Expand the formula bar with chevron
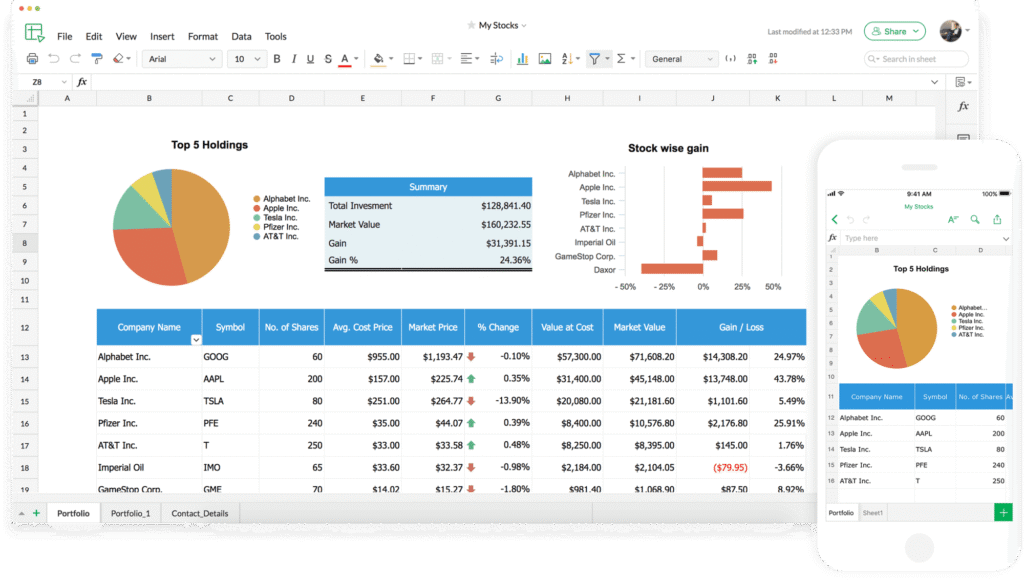This screenshot has height=582, width=1024. pos(935,82)
